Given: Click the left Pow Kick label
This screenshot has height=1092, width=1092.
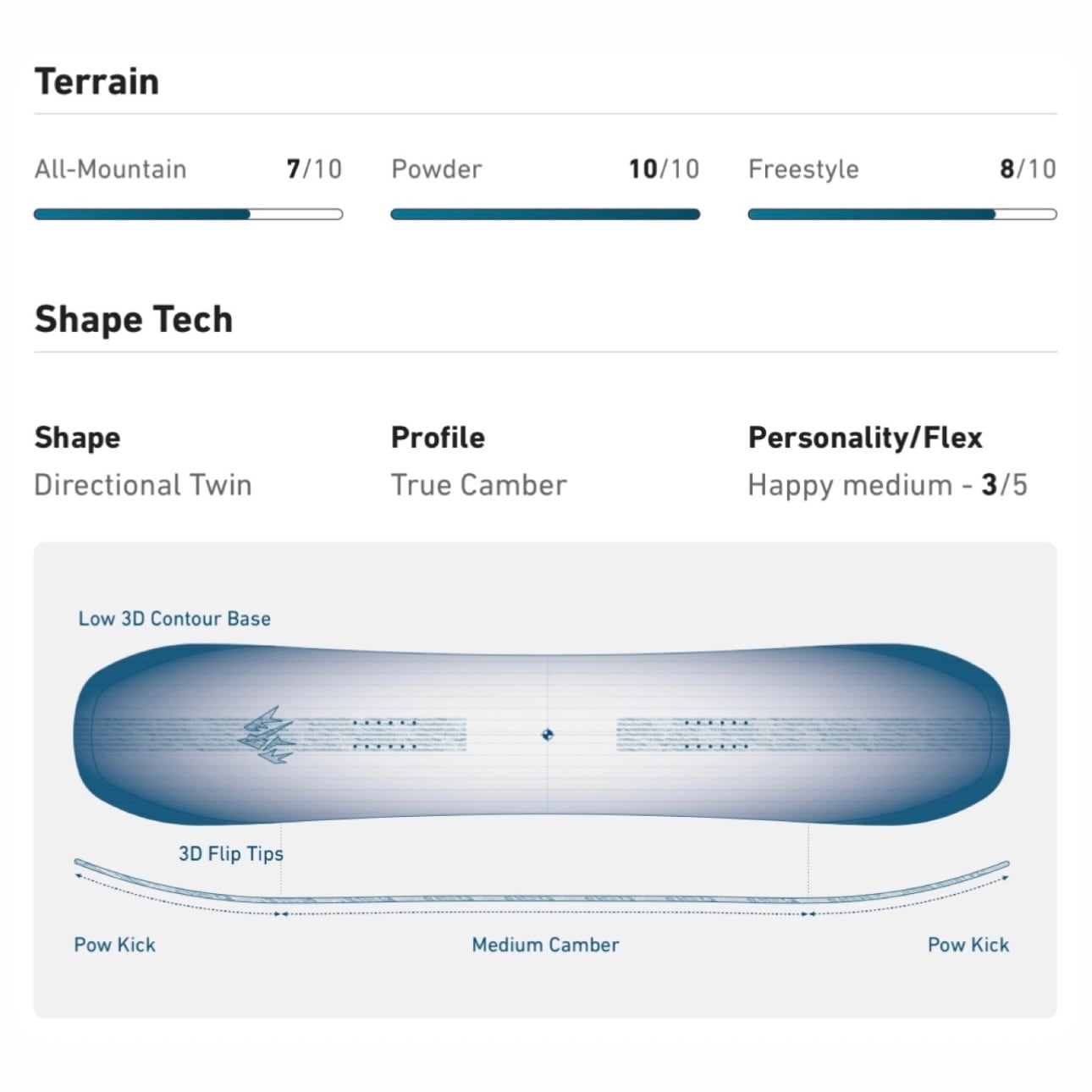Looking at the screenshot, I should (x=115, y=945).
